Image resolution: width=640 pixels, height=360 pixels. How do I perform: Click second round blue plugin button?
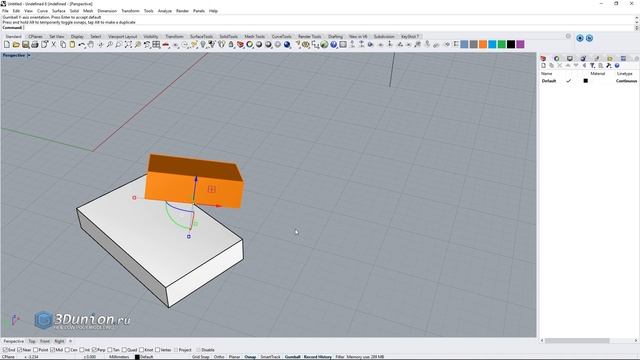589,38
